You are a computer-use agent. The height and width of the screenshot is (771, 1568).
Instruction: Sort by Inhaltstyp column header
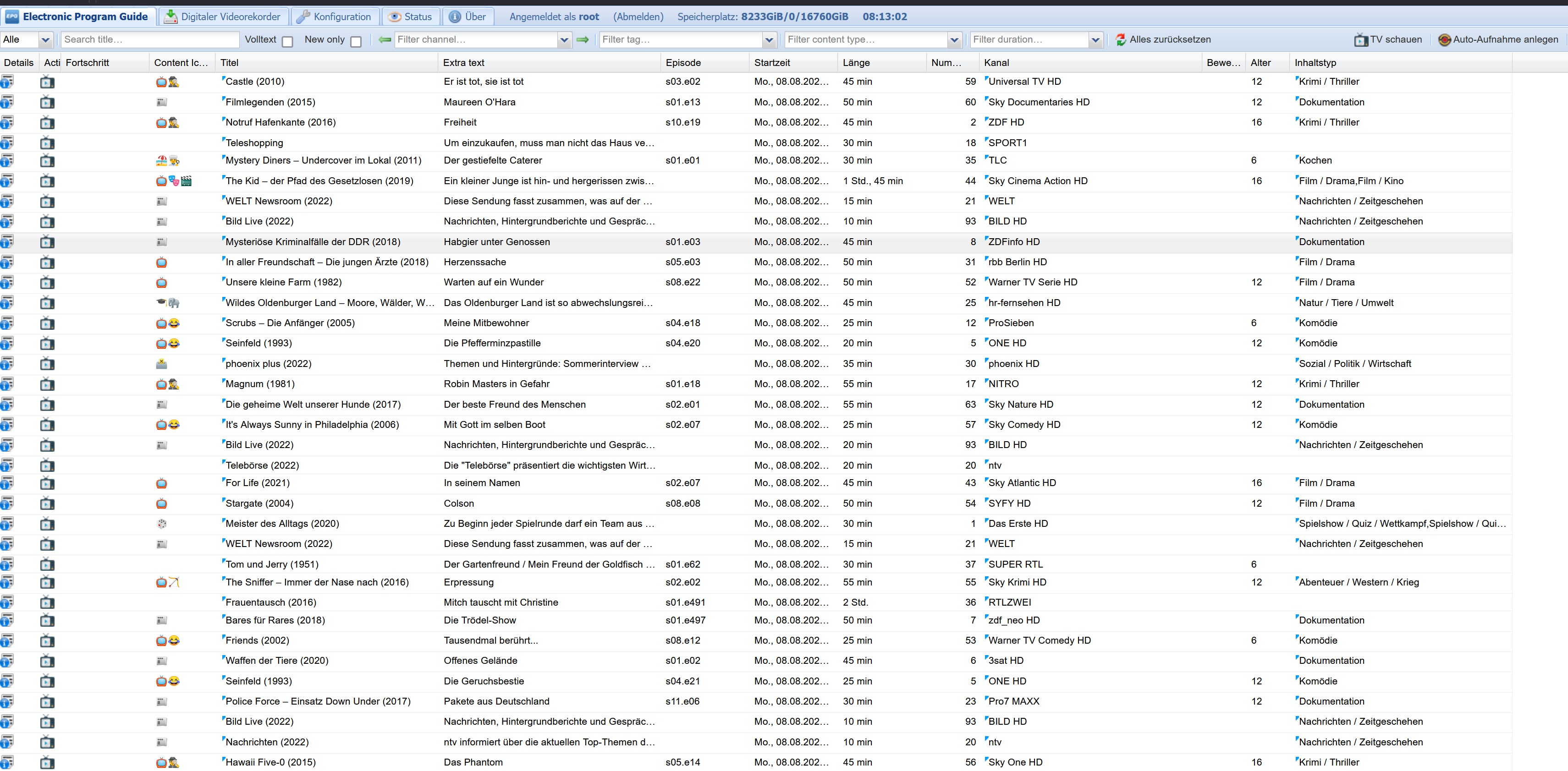click(1401, 63)
